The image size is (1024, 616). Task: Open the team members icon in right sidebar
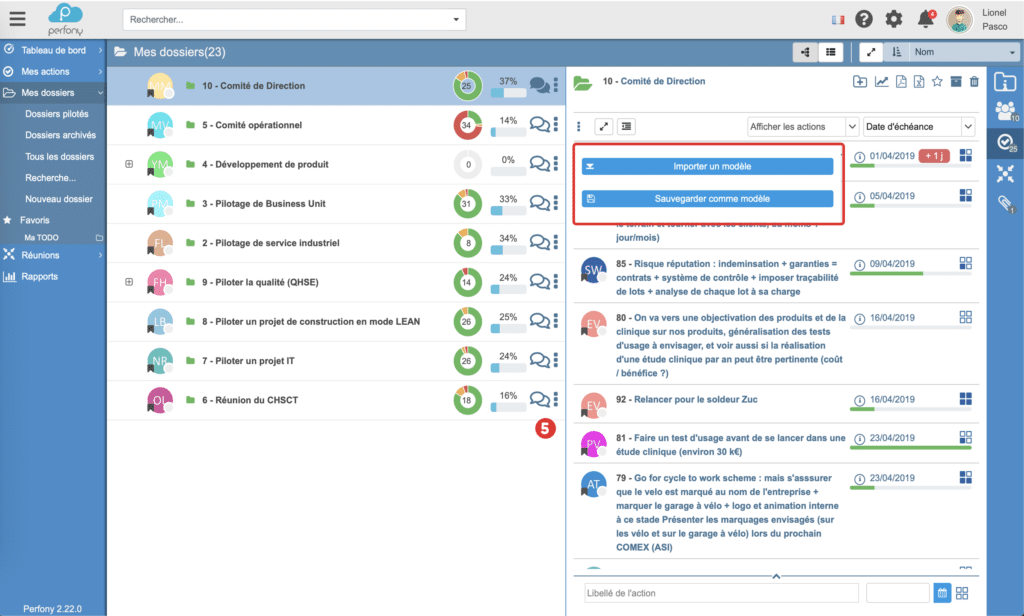point(1005,112)
